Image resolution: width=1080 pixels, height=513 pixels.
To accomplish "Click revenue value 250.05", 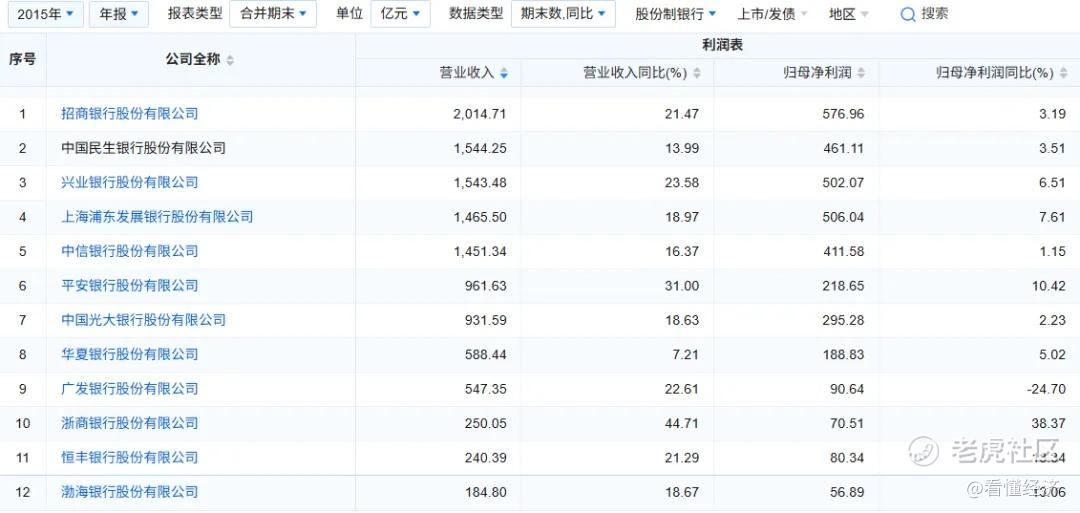I will point(486,423).
